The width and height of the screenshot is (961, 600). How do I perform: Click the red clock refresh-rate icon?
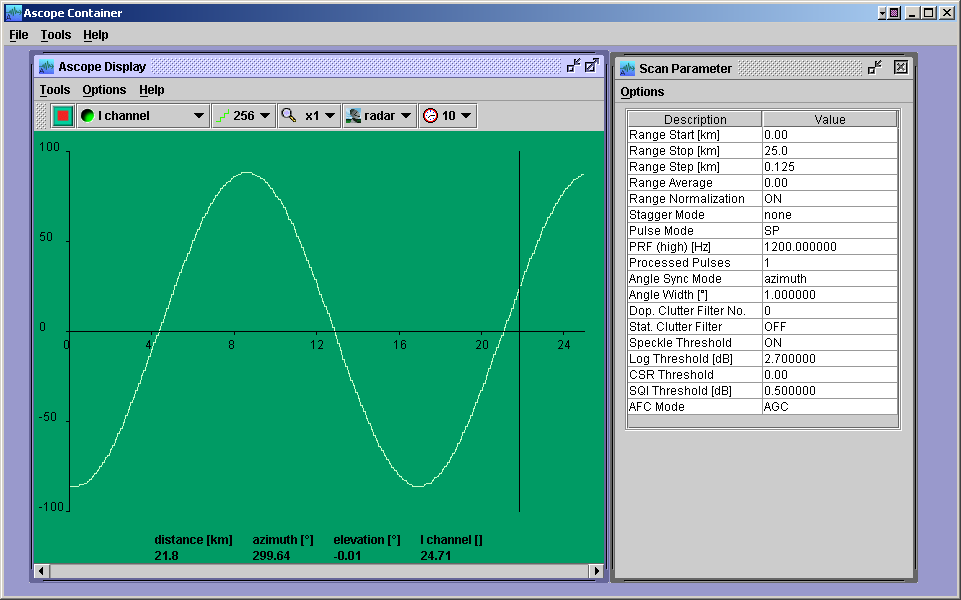point(431,116)
